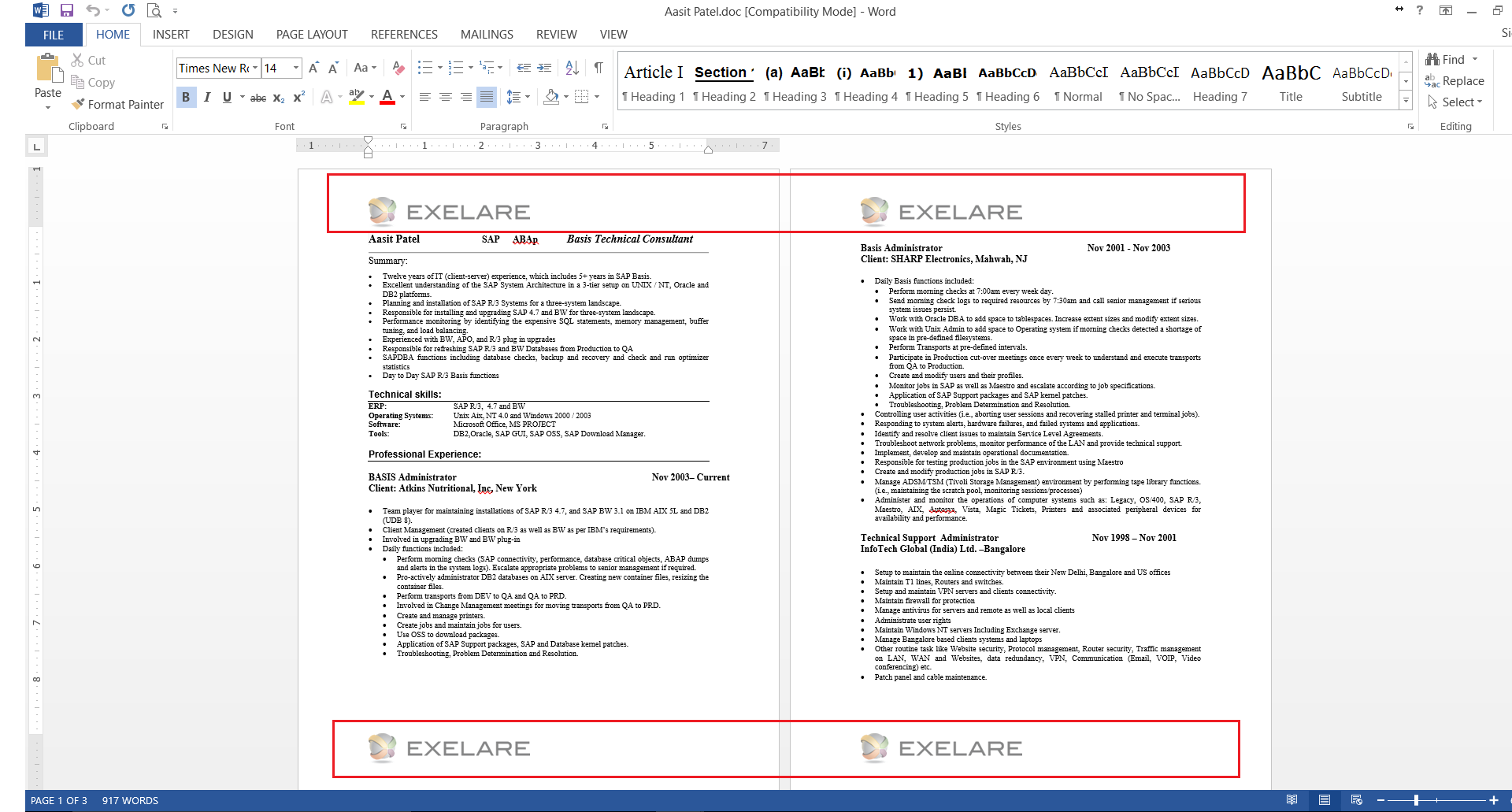
Task: Save the document with the floppy icon
Action: point(67,11)
